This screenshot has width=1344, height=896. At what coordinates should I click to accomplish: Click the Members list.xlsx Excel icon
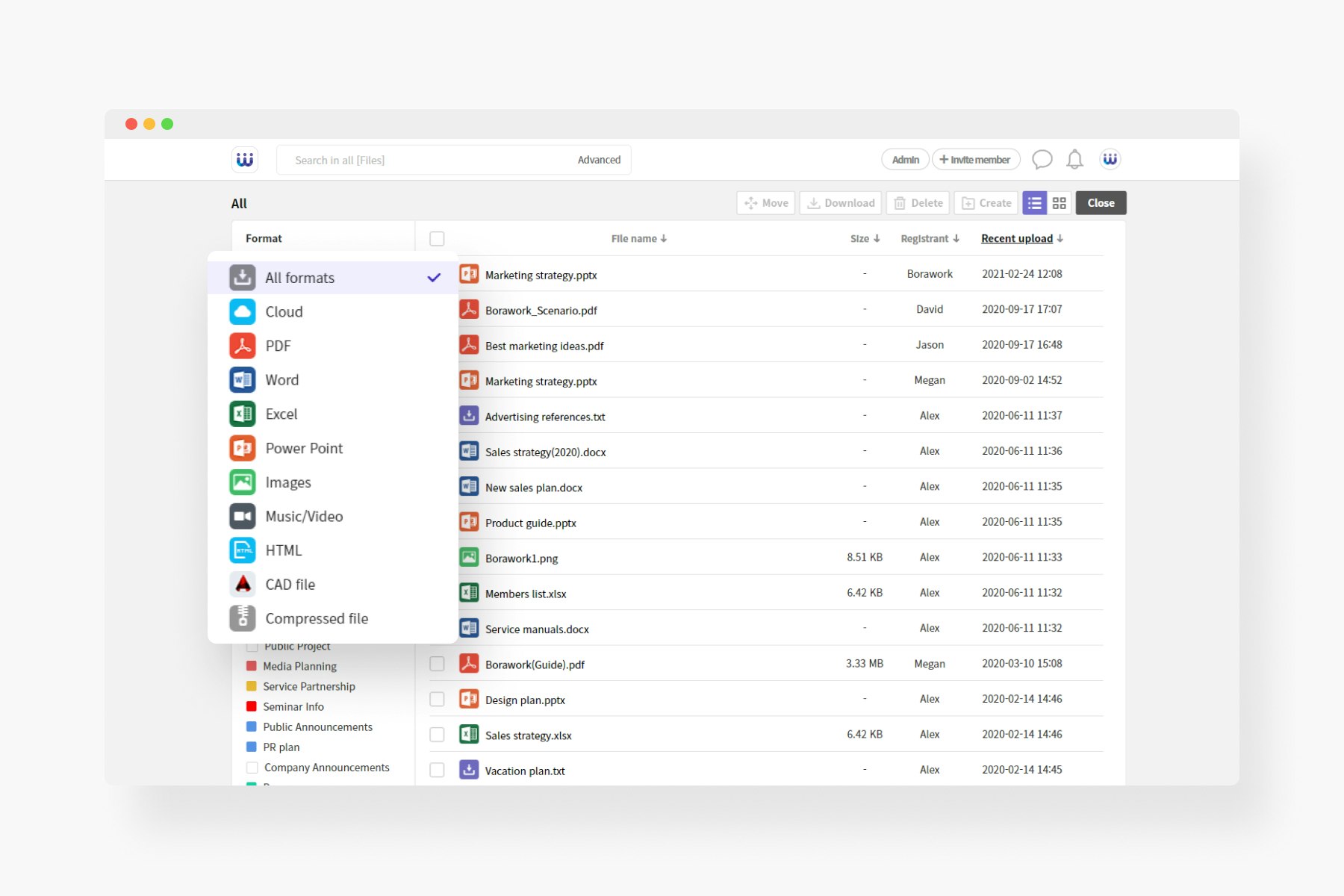pos(469,593)
